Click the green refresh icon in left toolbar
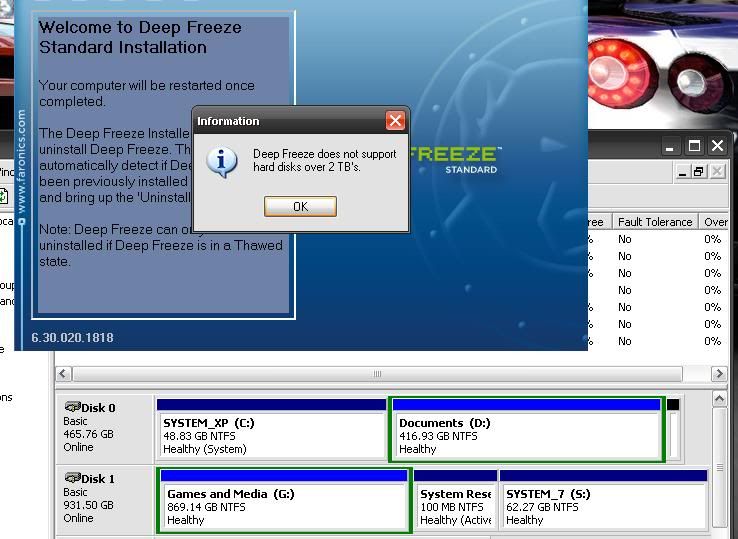 coord(3,195)
